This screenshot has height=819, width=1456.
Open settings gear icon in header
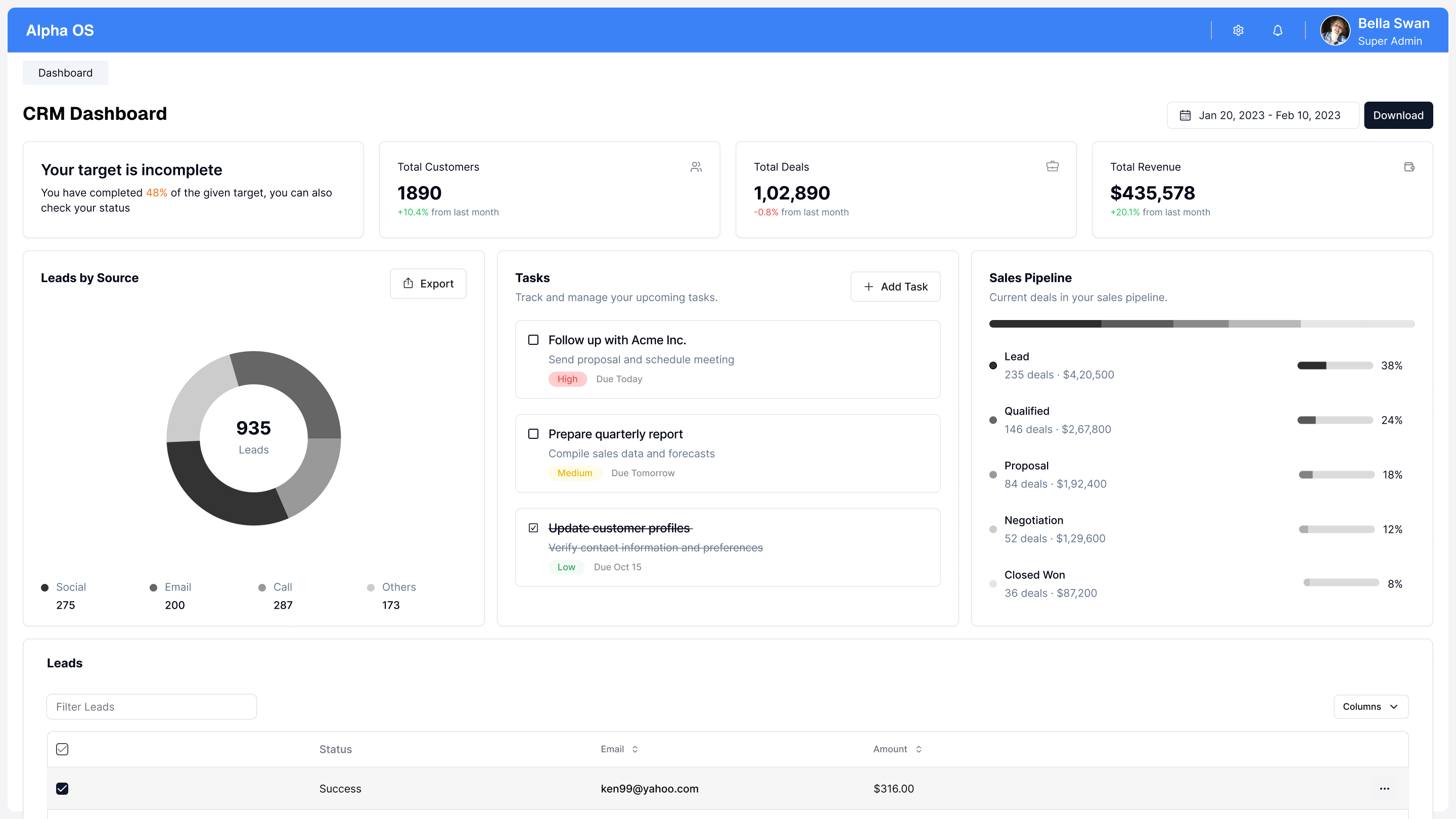click(x=1238, y=30)
